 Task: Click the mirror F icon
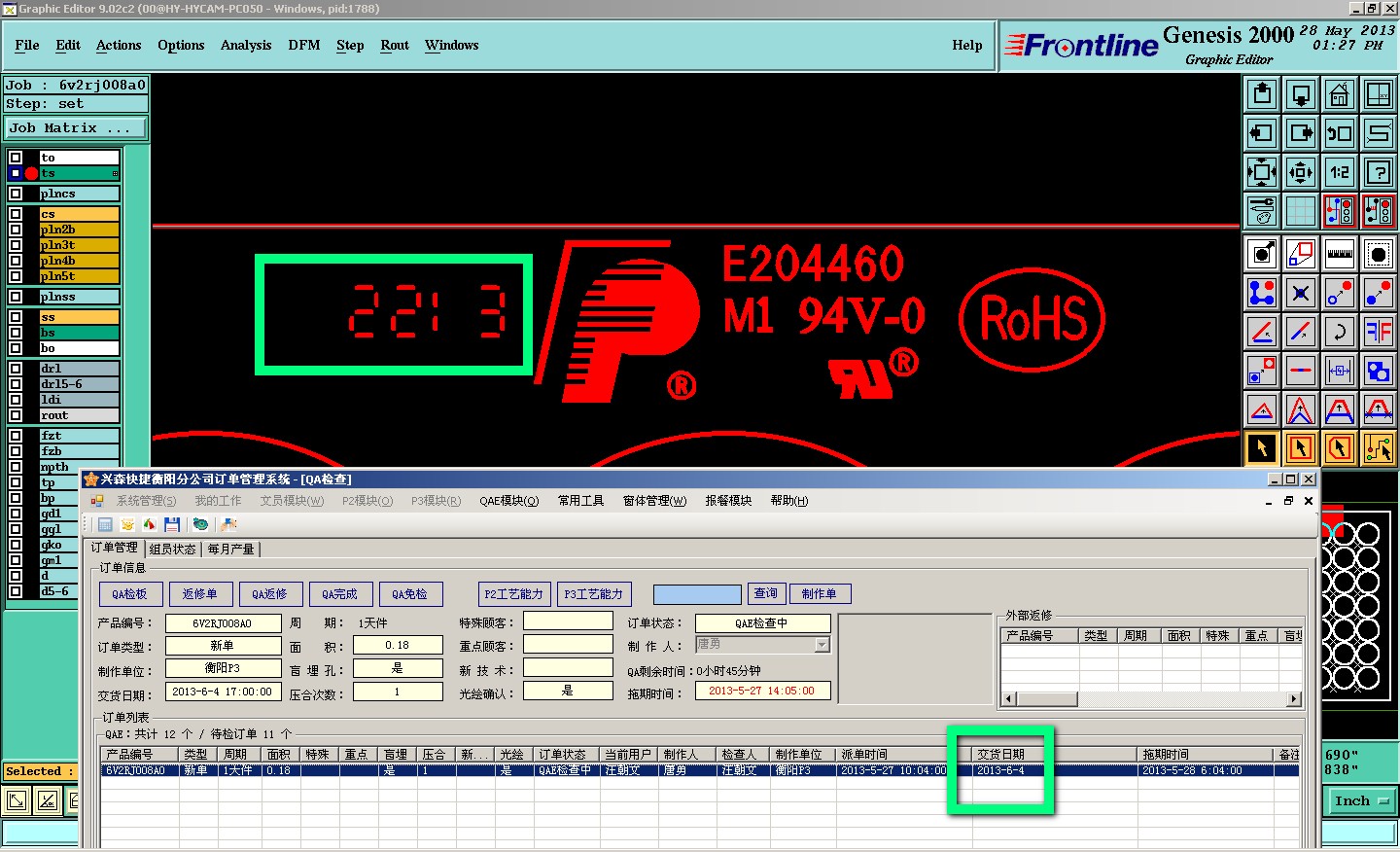click(x=1379, y=332)
